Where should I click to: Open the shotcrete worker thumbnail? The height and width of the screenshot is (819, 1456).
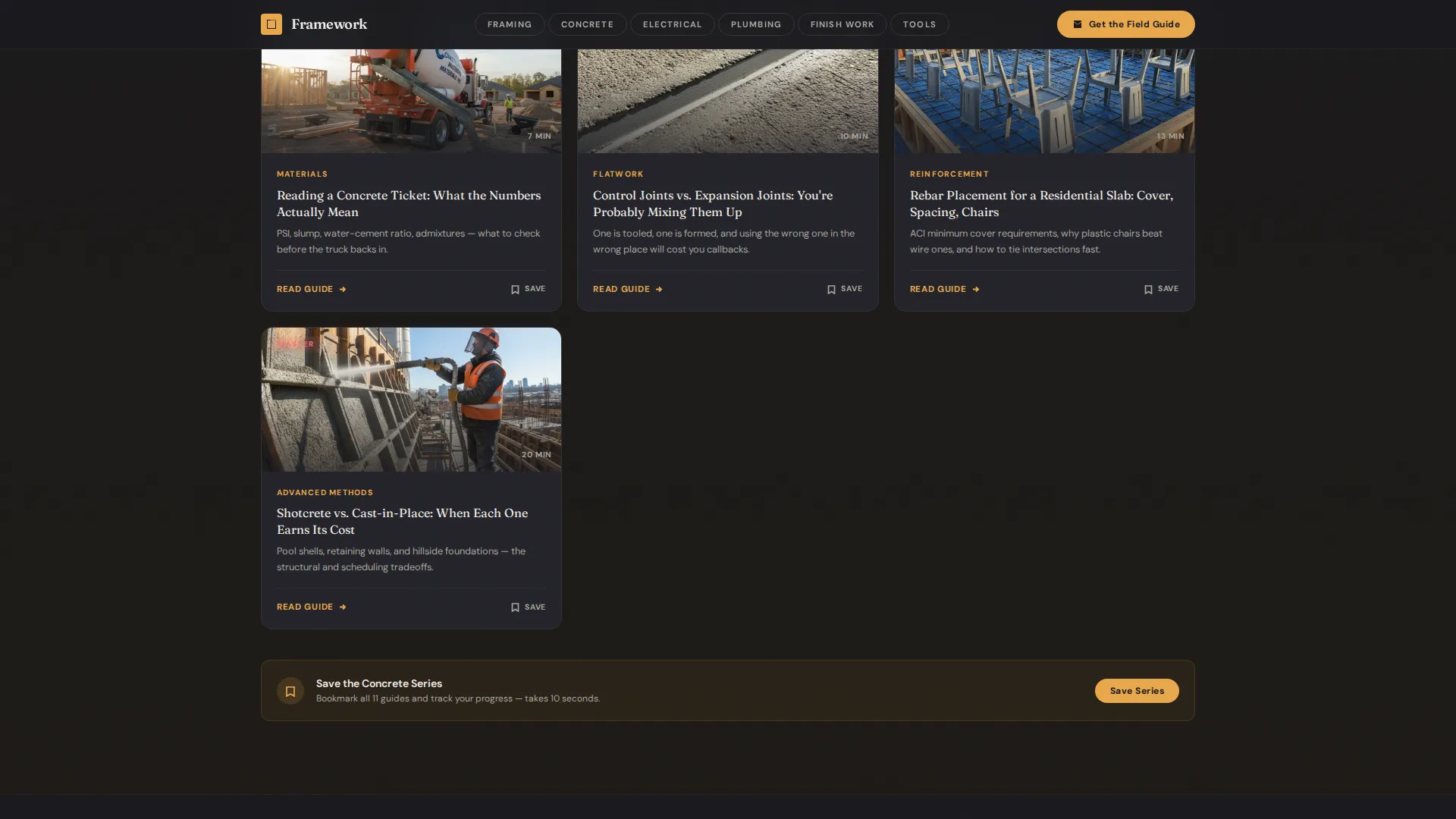click(411, 400)
